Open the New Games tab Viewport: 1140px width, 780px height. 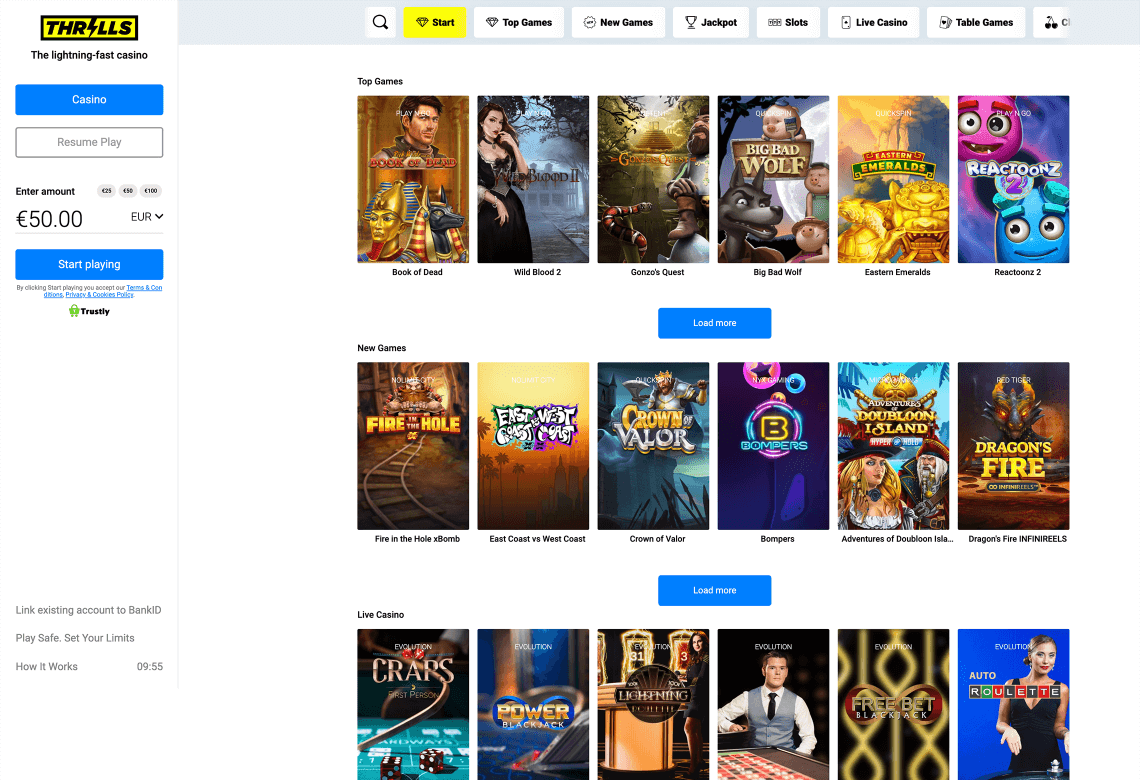point(618,23)
